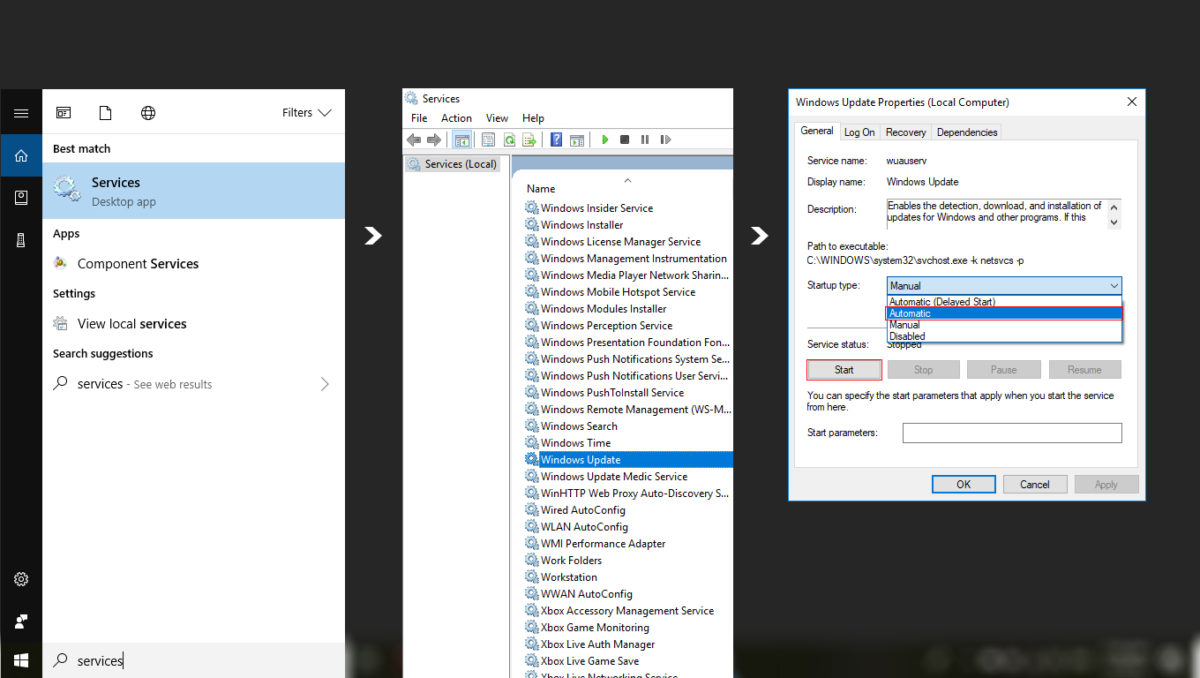Toggle the Apps filter icon in search
The width and height of the screenshot is (1200, 678).
tap(64, 112)
